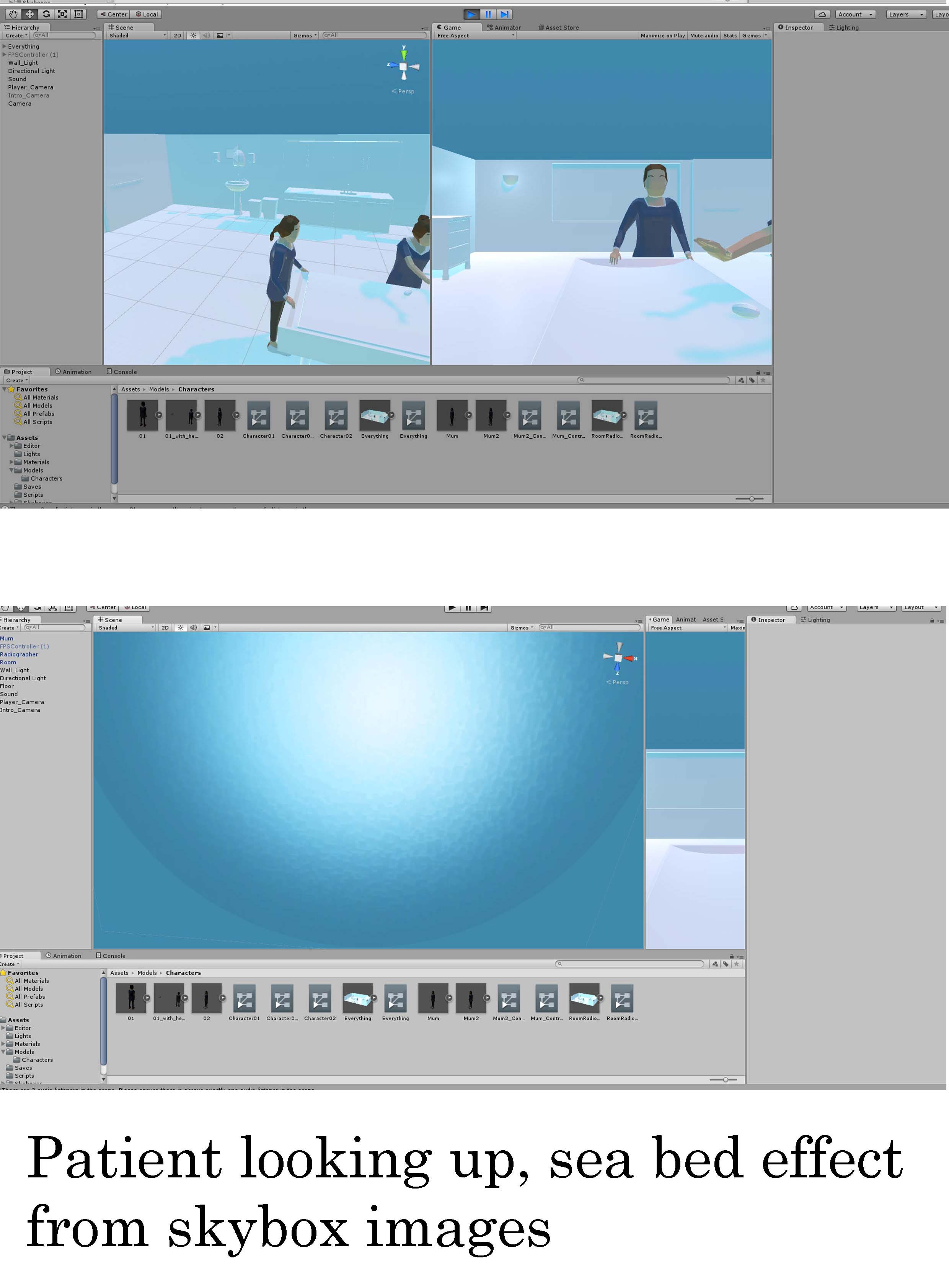This screenshot has width=949, height=1288.
Task: Click the Pause button in the upper editor
Action: pyautogui.click(x=488, y=15)
